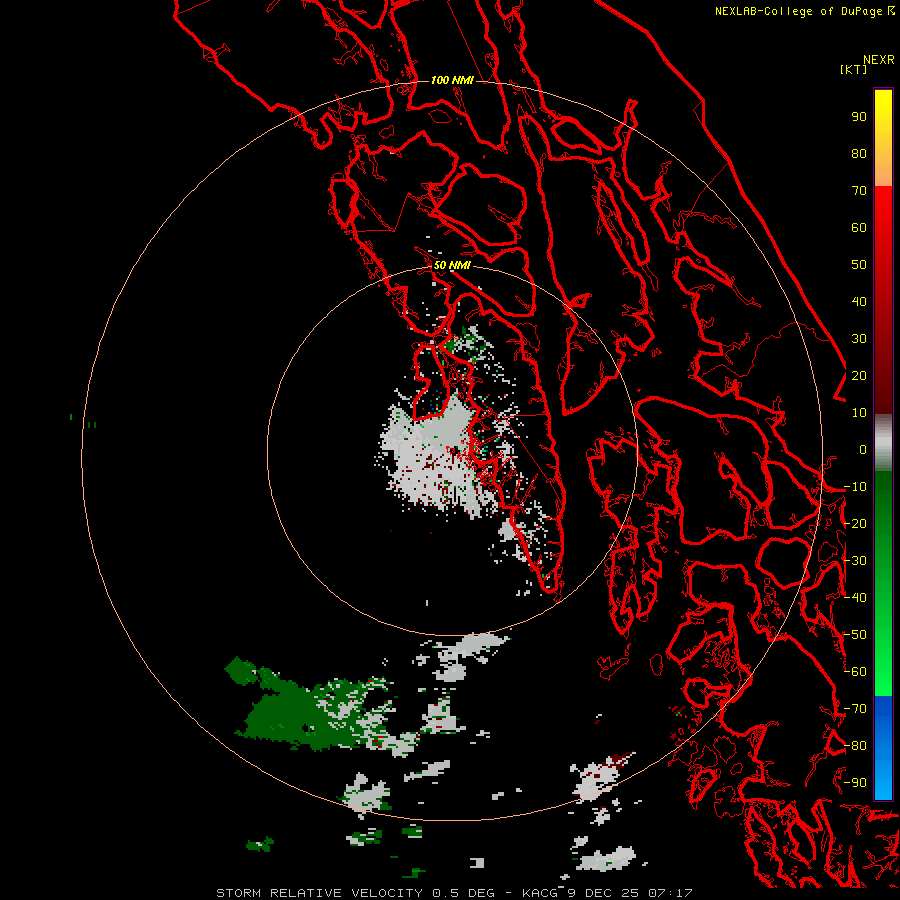900x900 pixels.
Task: Select the 50 NMI range ring label
Action: click(452, 265)
